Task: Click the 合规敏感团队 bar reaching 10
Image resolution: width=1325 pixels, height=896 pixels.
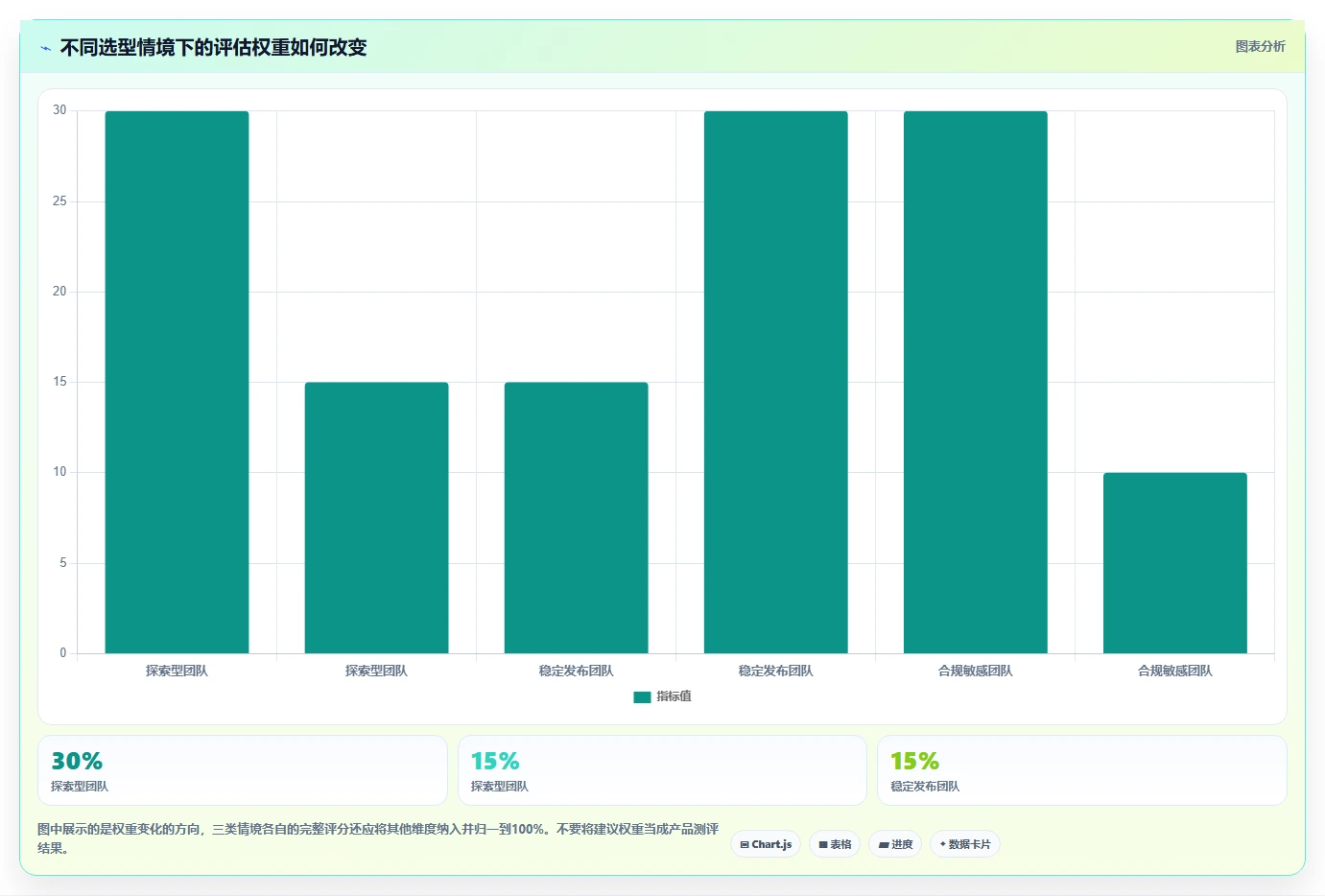Action: click(x=1174, y=563)
